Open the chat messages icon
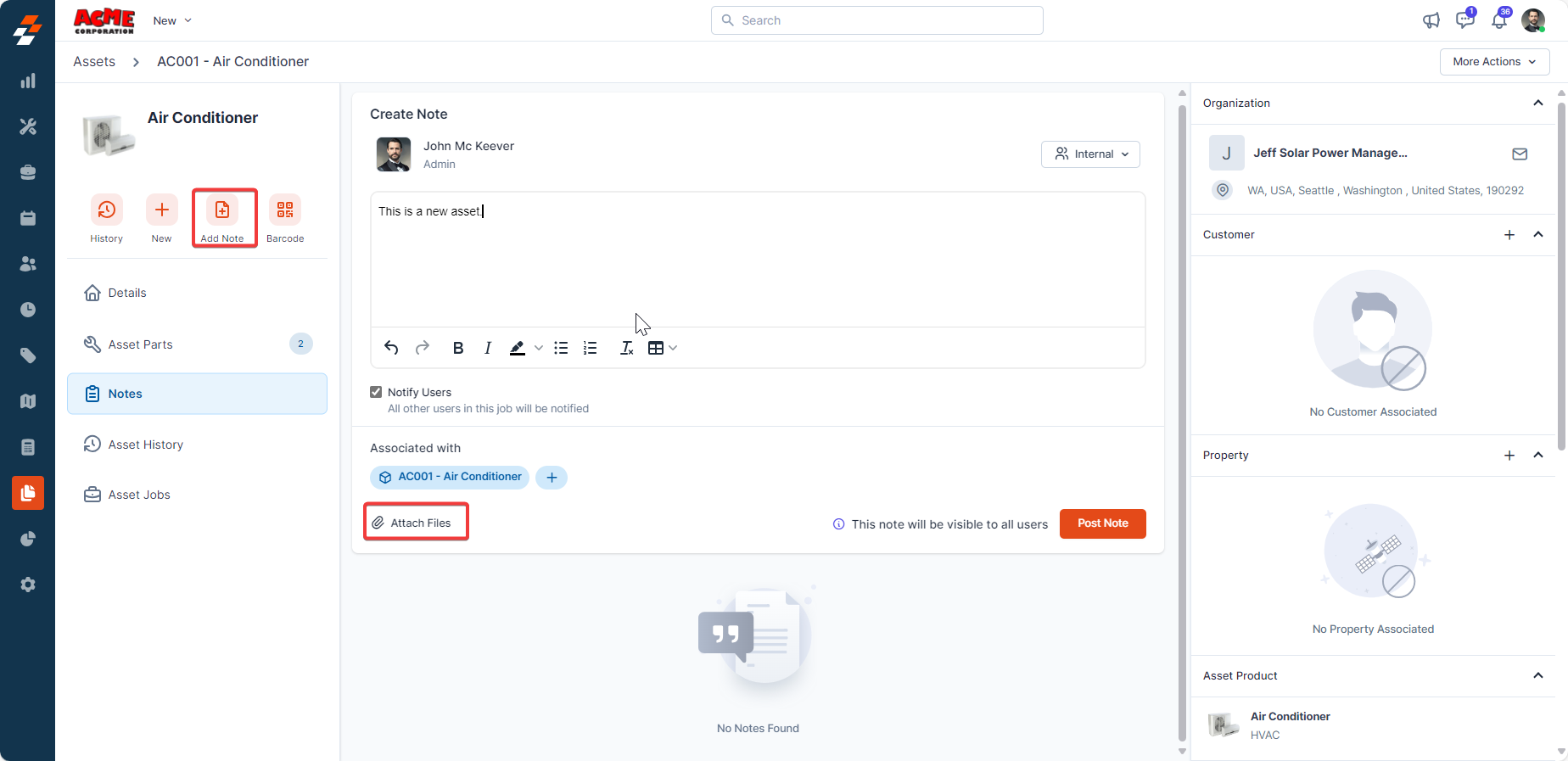The width and height of the screenshot is (1568, 761). [x=1465, y=20]
